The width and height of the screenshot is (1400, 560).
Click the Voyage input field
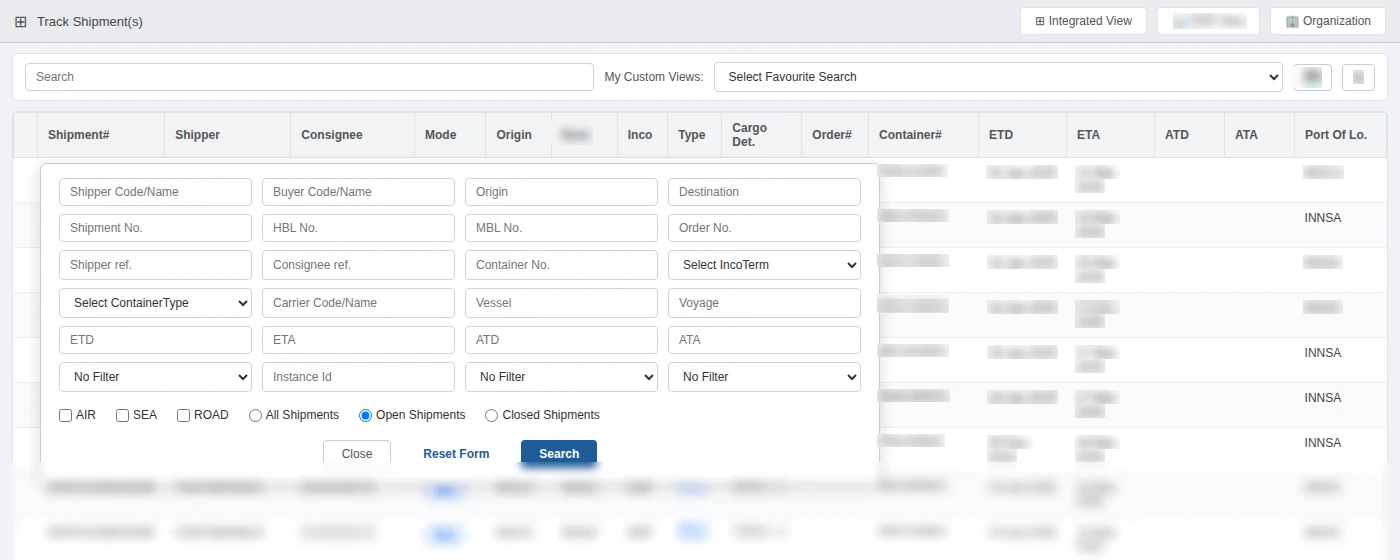tap(764, 303)
